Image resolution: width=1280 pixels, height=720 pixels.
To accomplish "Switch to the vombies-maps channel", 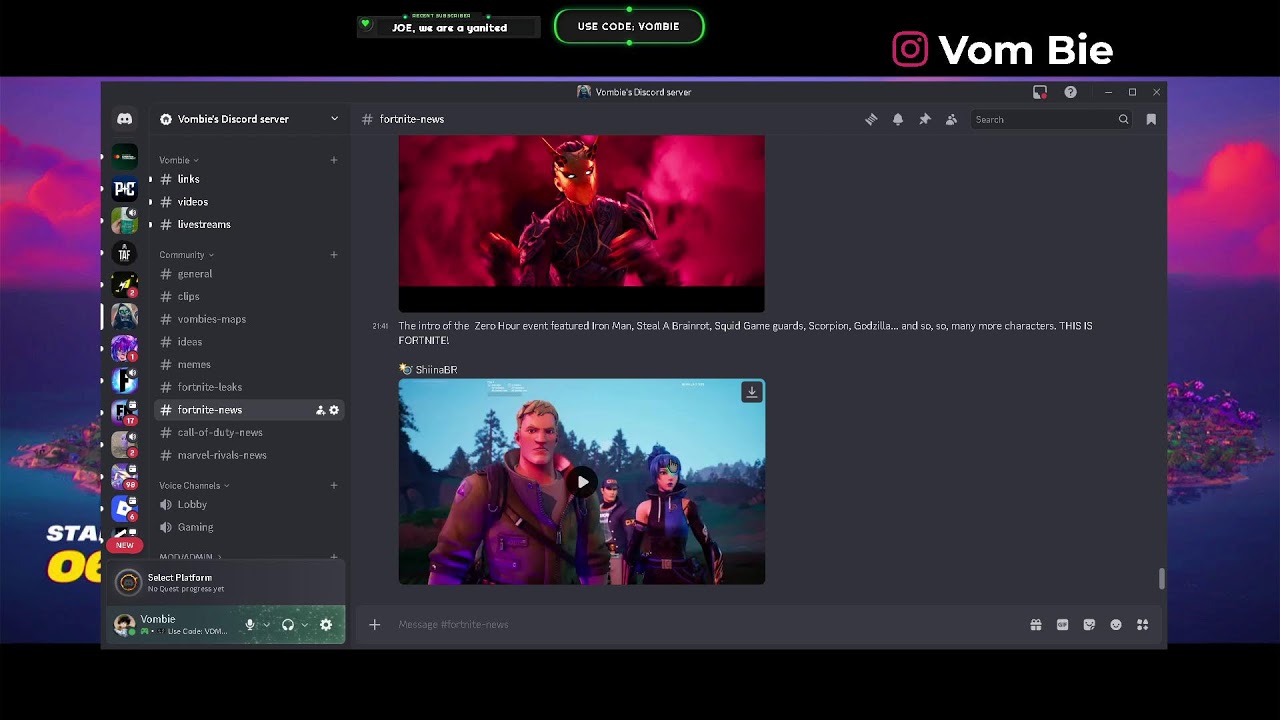I will coord(249,319).
